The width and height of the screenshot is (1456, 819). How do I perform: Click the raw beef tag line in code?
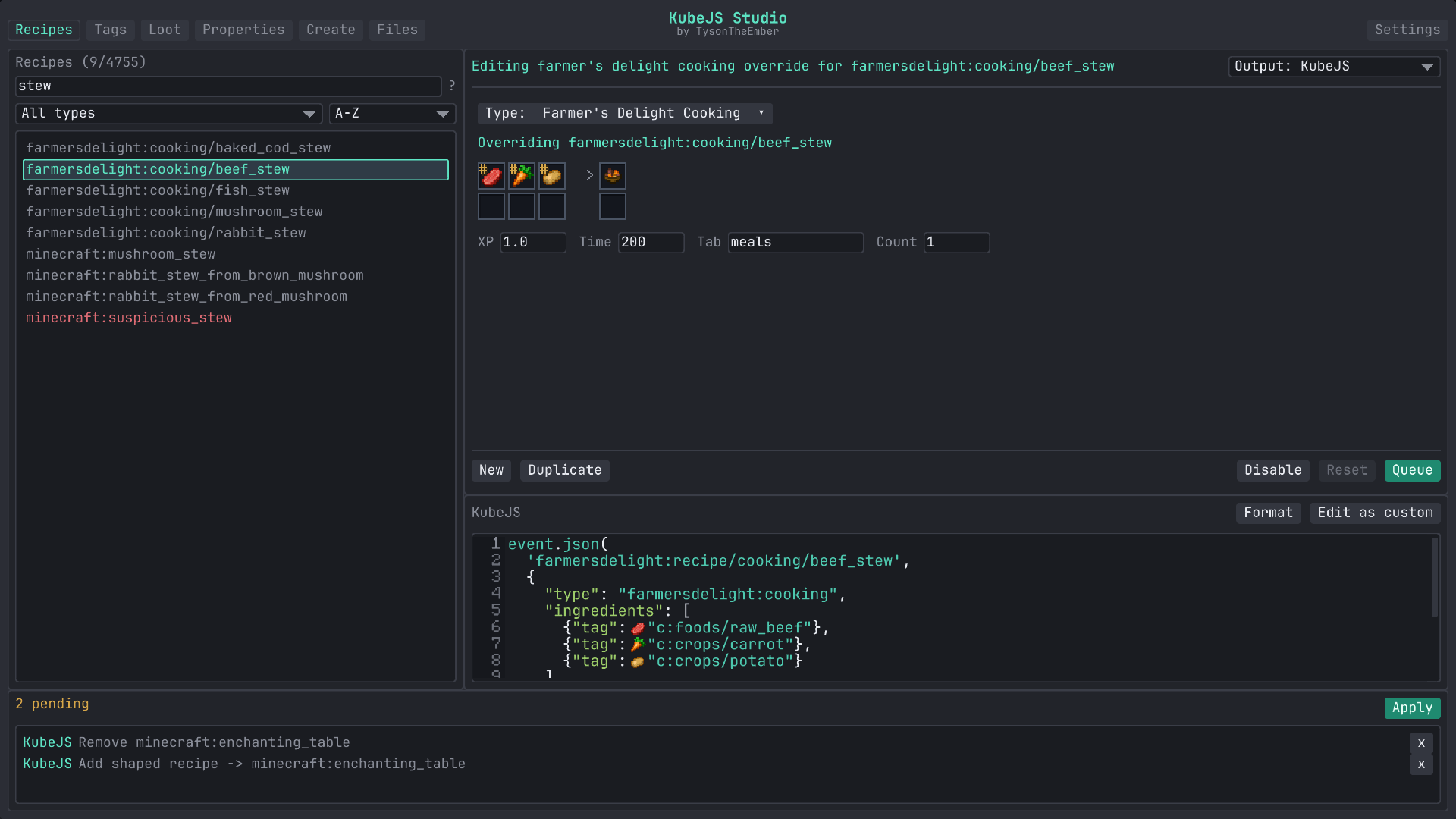tap(696, 628)
